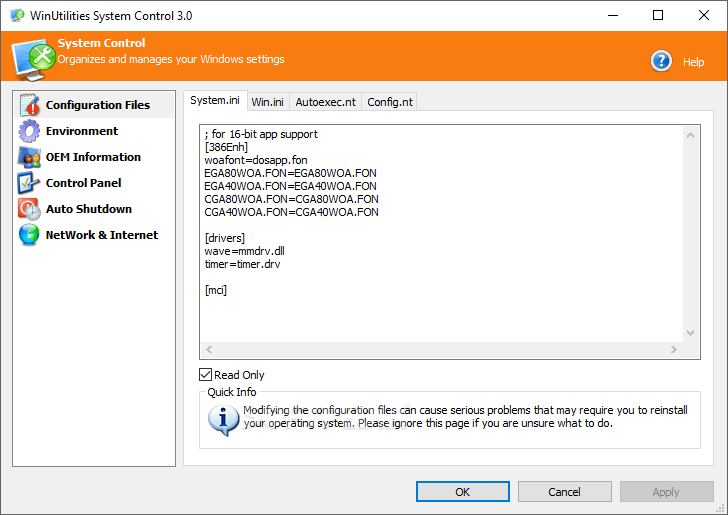This screenshot has width=728, height=515.
Task: Click the line "EGA40WOA.FON=EGA40WOA.FON"
Action: (291, 186)
